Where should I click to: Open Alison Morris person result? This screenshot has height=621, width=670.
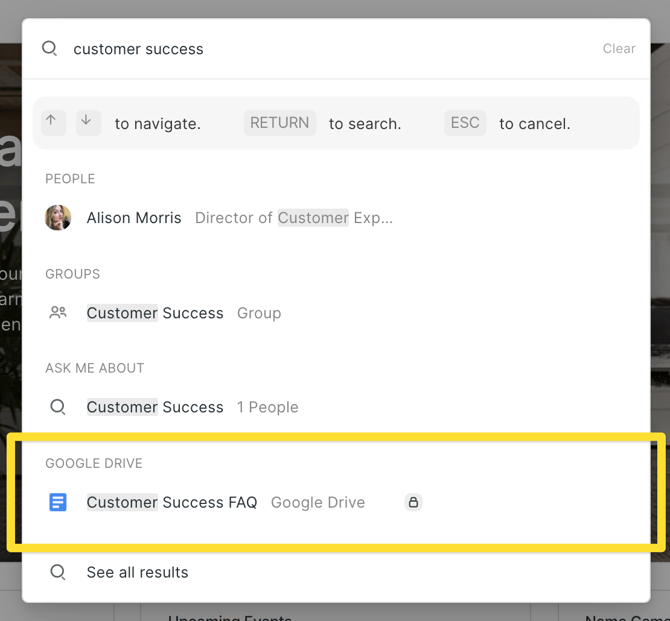(x=134, y=218)
